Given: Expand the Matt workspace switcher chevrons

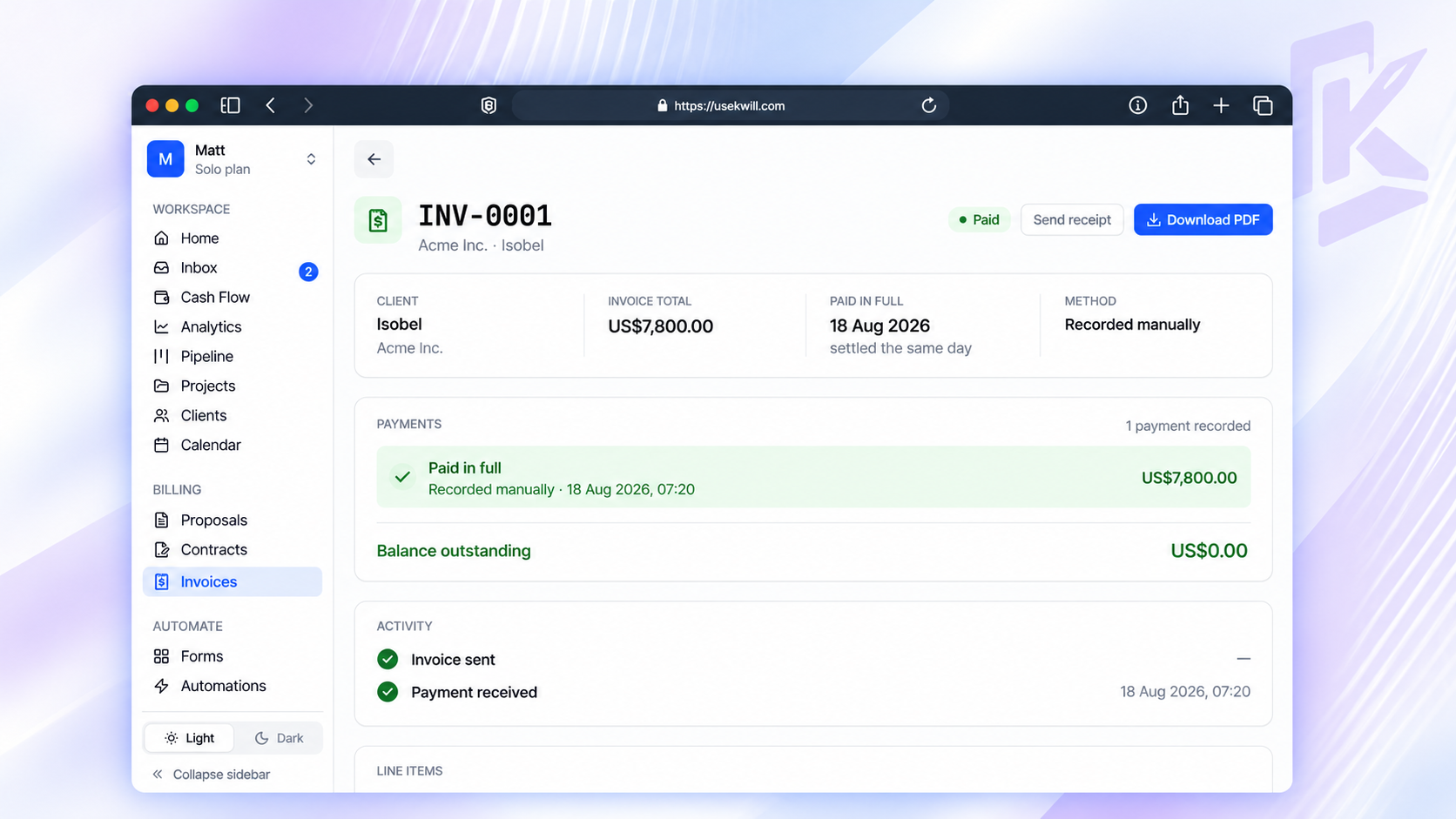Looking at the screenshot, I should point(311,159).
